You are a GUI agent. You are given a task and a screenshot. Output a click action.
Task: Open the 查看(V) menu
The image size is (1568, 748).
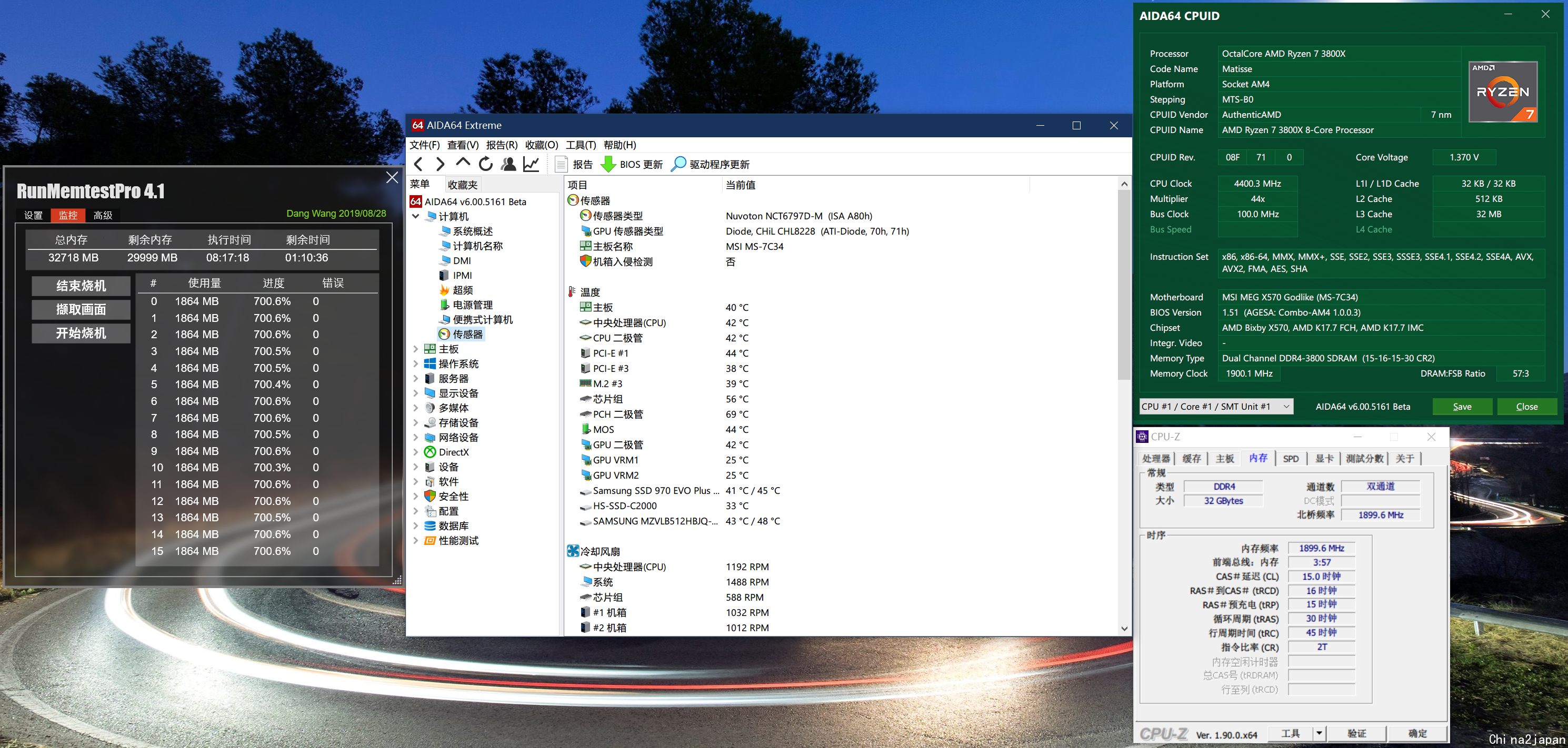point(463,145)
